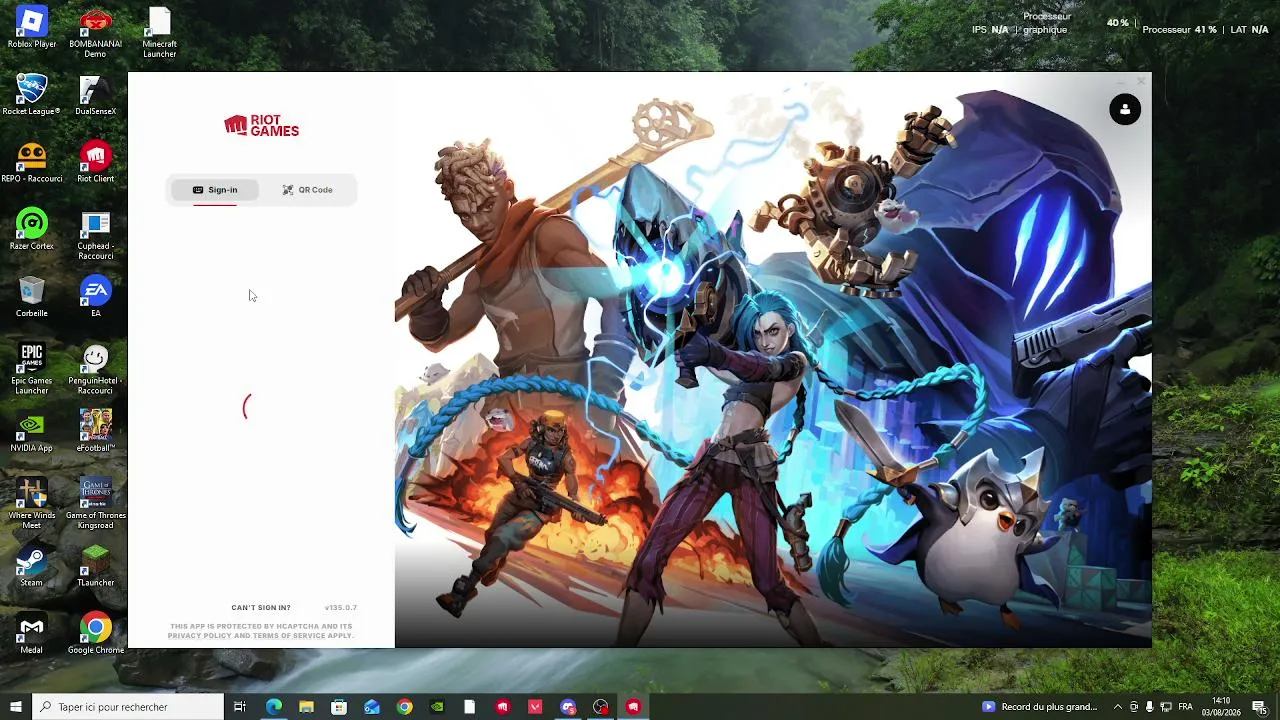Image resolution: width=1280 pixels, height=720 pixels.
Task: Switch to the QR Code tab
Action: tap(307, 190)
